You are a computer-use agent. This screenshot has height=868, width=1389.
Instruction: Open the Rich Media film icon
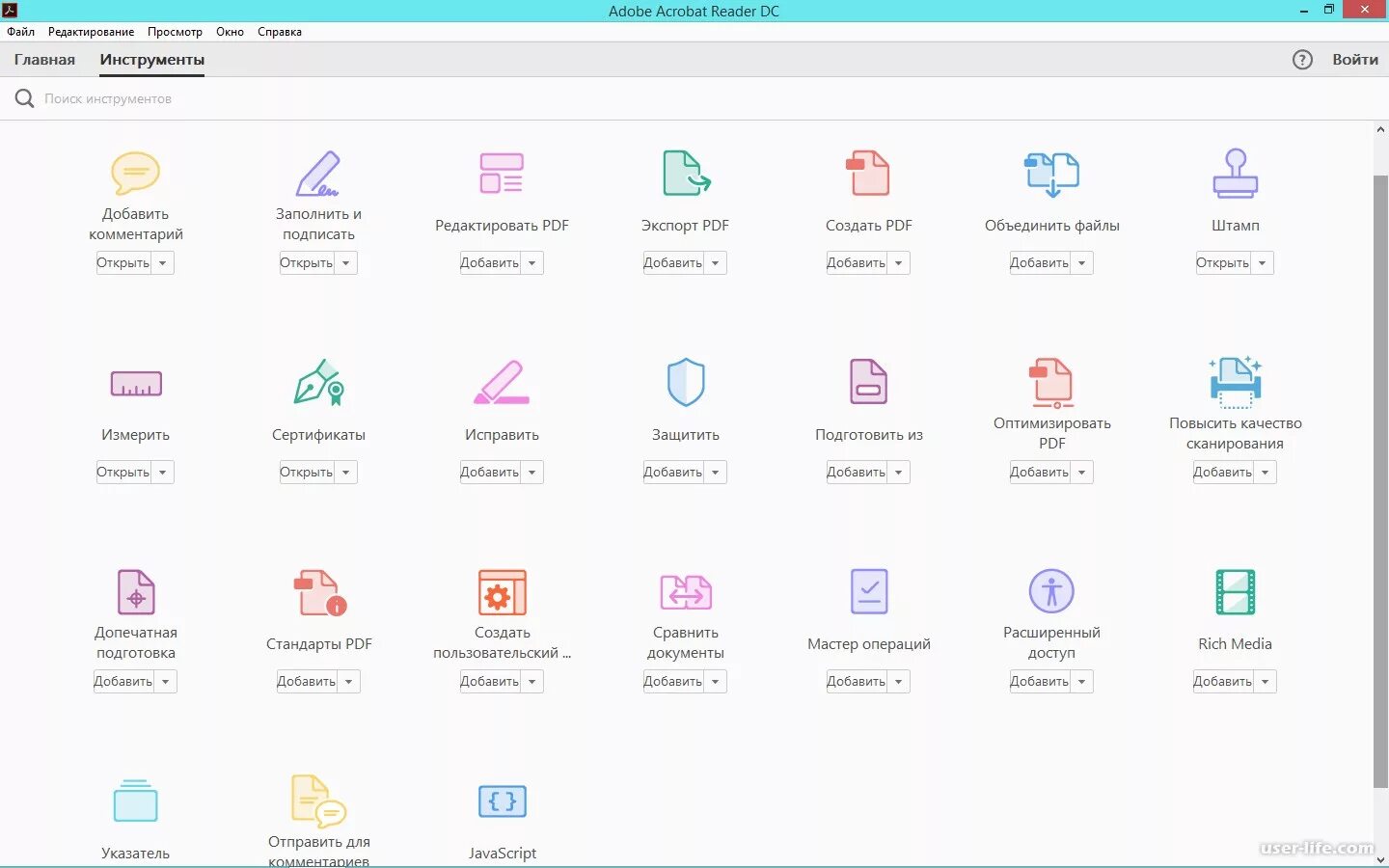pos(1236,592)
